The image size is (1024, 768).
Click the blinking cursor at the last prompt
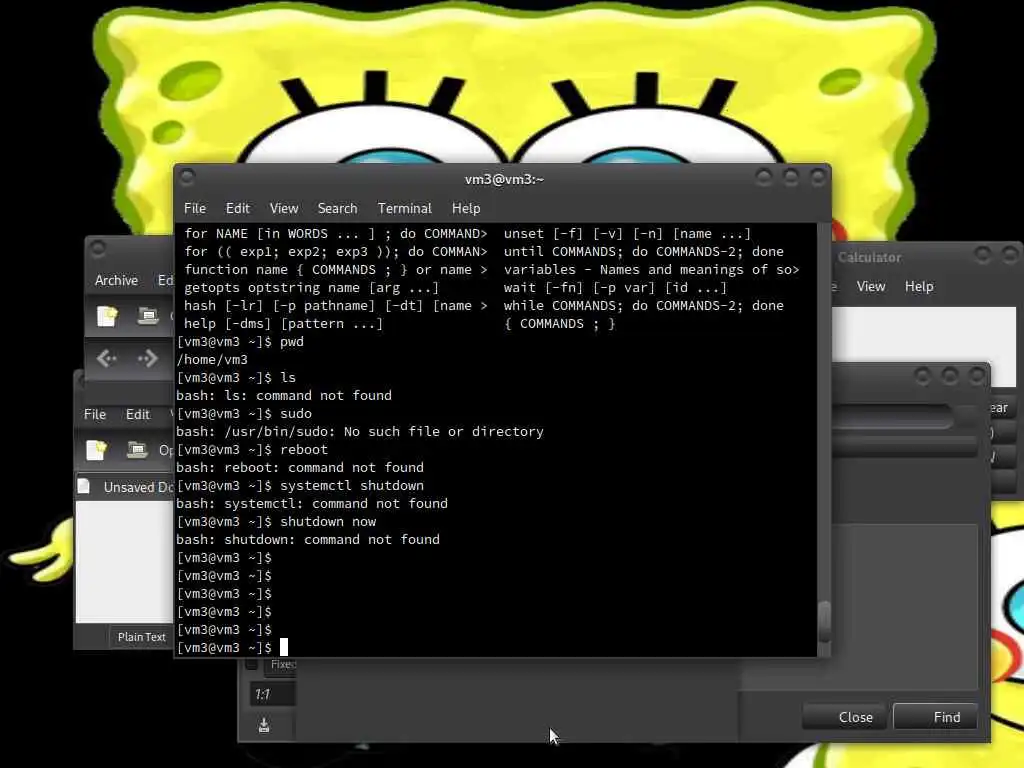coord(283,647)
